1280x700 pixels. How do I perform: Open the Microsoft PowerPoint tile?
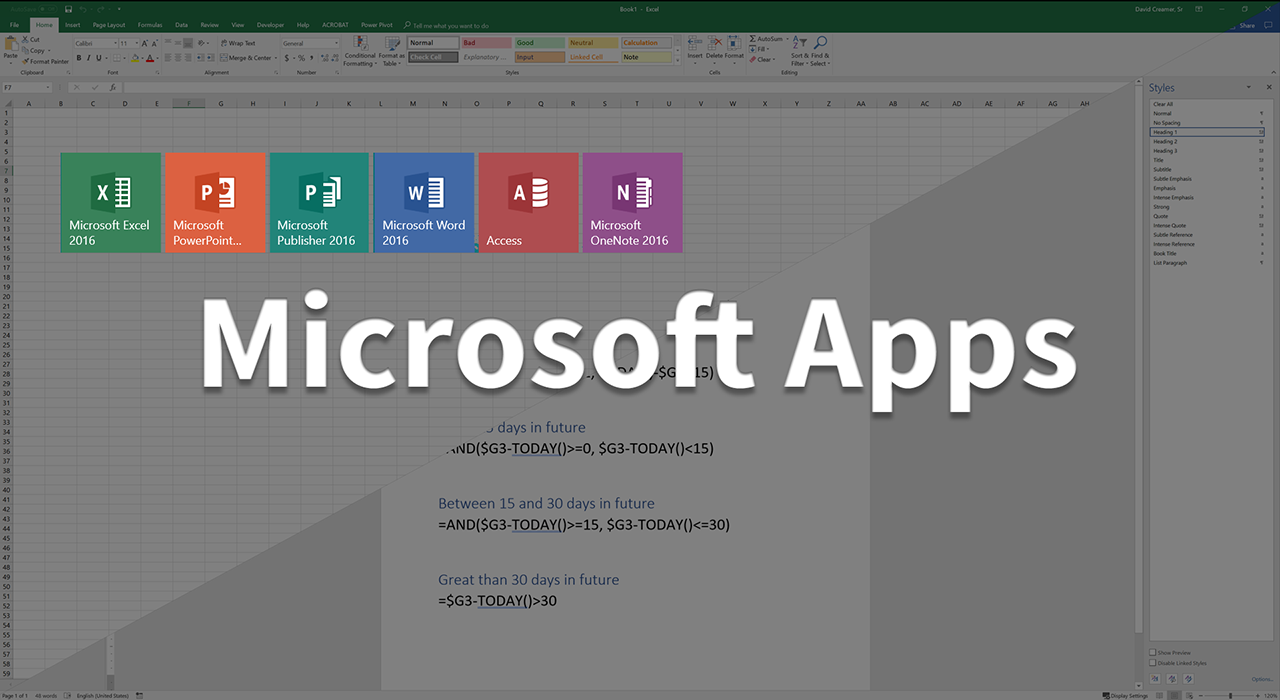click(x=215, y=202)
